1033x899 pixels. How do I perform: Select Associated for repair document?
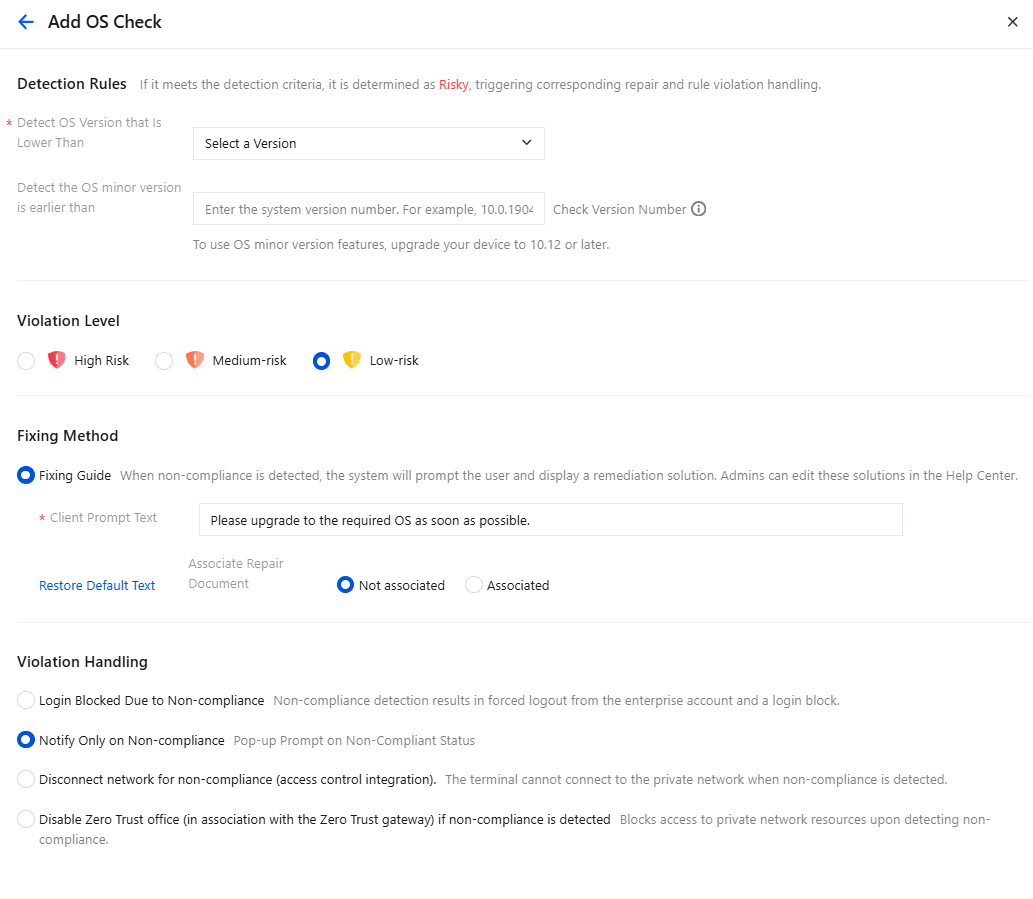(474, 585)
